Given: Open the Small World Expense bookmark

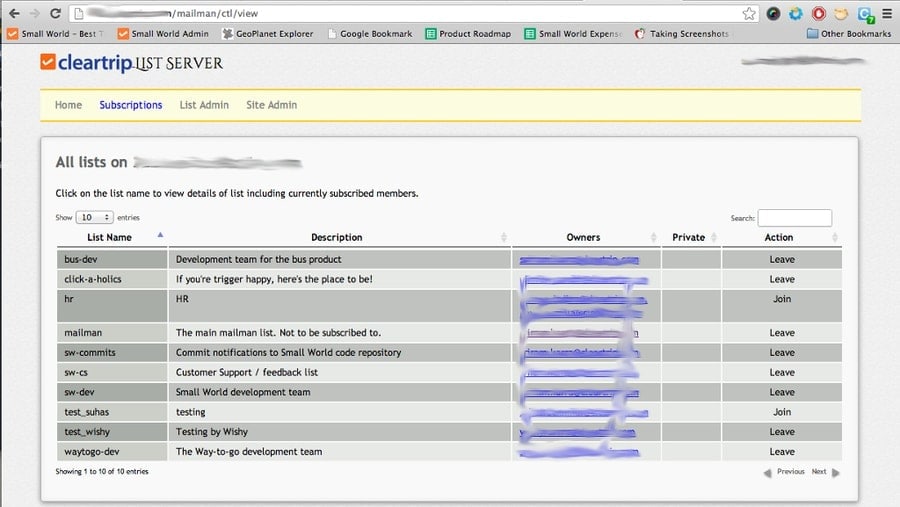Looking at the screenshot, I should pos(573,34).
